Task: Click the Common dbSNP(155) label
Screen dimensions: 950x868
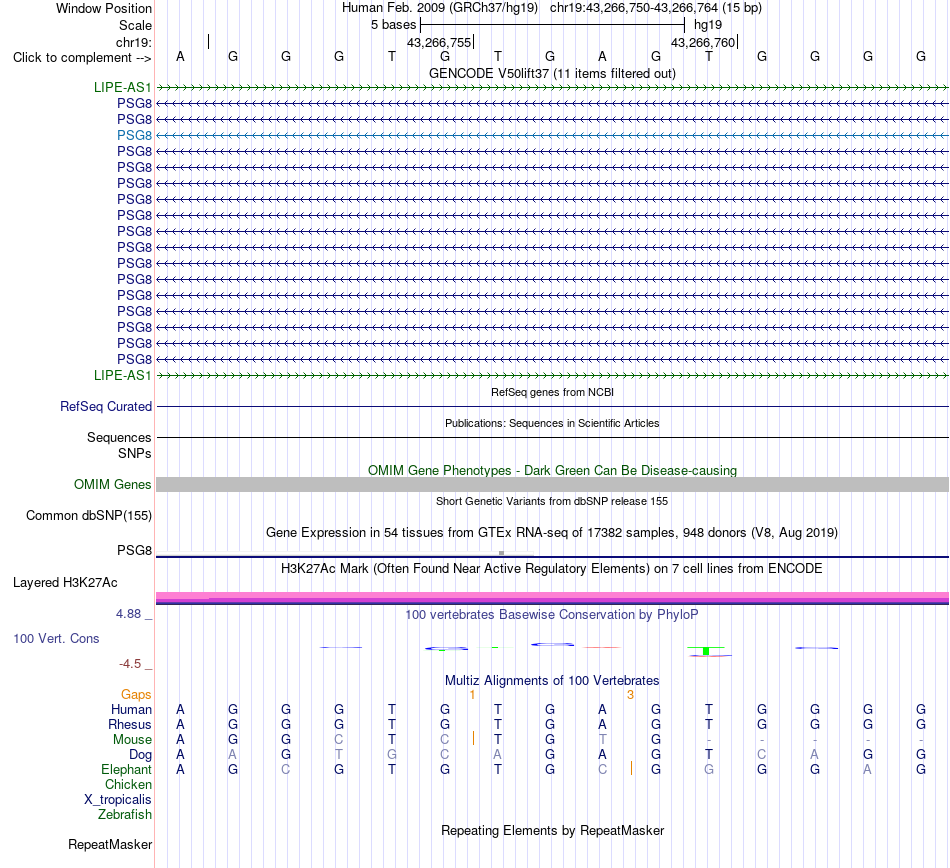Action: coord(89,515)
